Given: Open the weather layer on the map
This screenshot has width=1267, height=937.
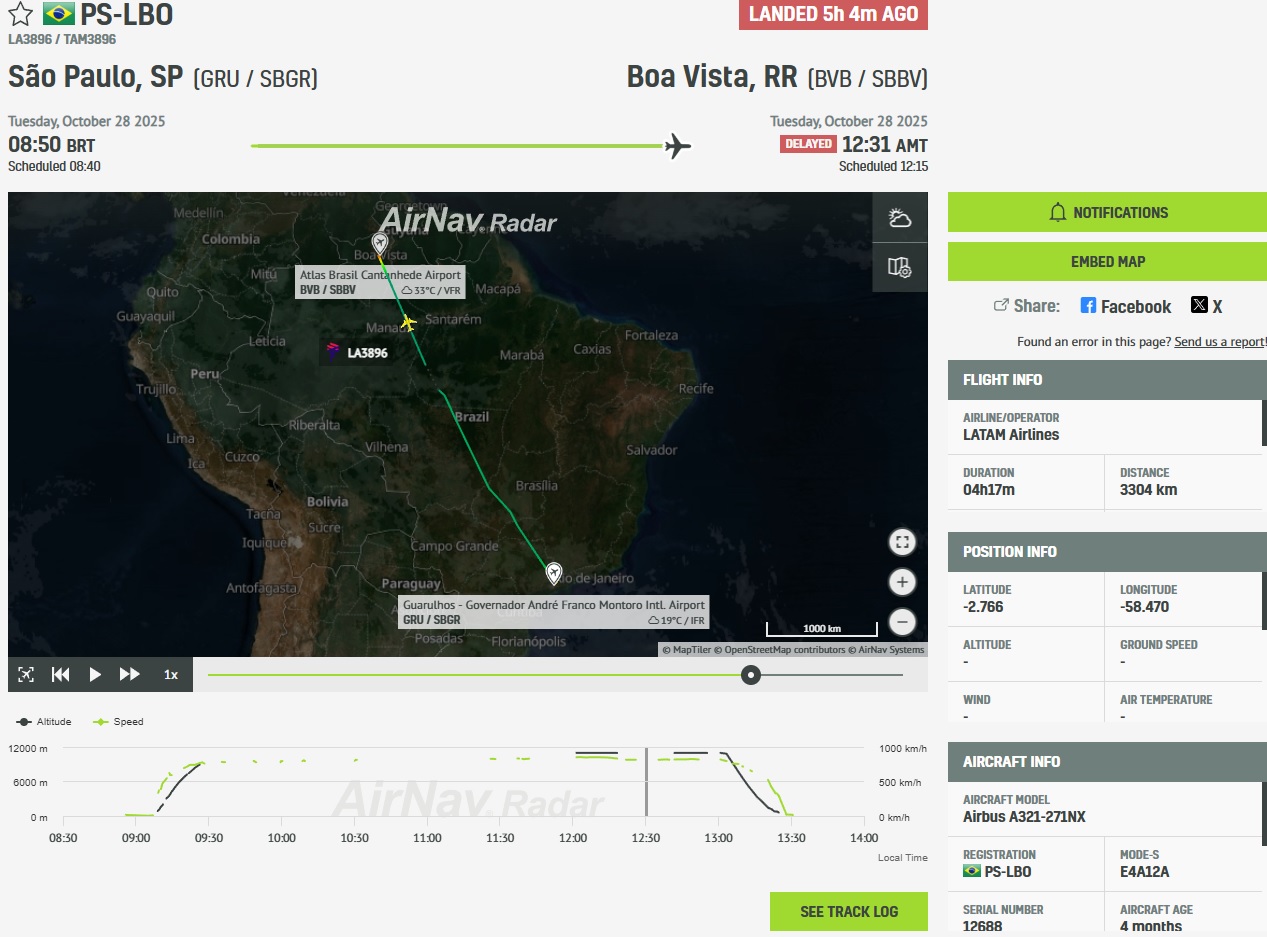Looking at the screenshot, I should [x=899, y=218].
